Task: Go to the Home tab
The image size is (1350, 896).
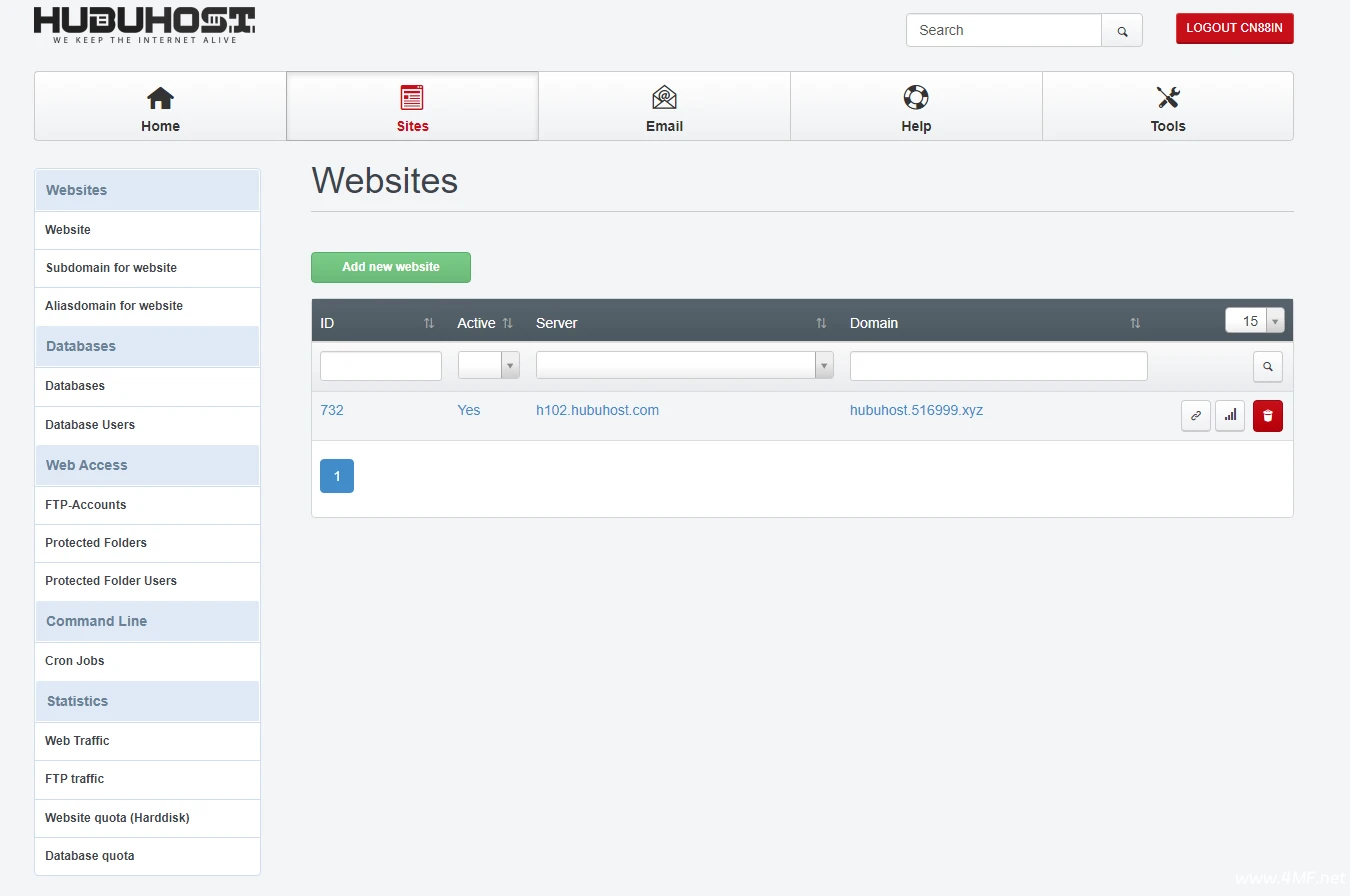Action: click(160, 106)
